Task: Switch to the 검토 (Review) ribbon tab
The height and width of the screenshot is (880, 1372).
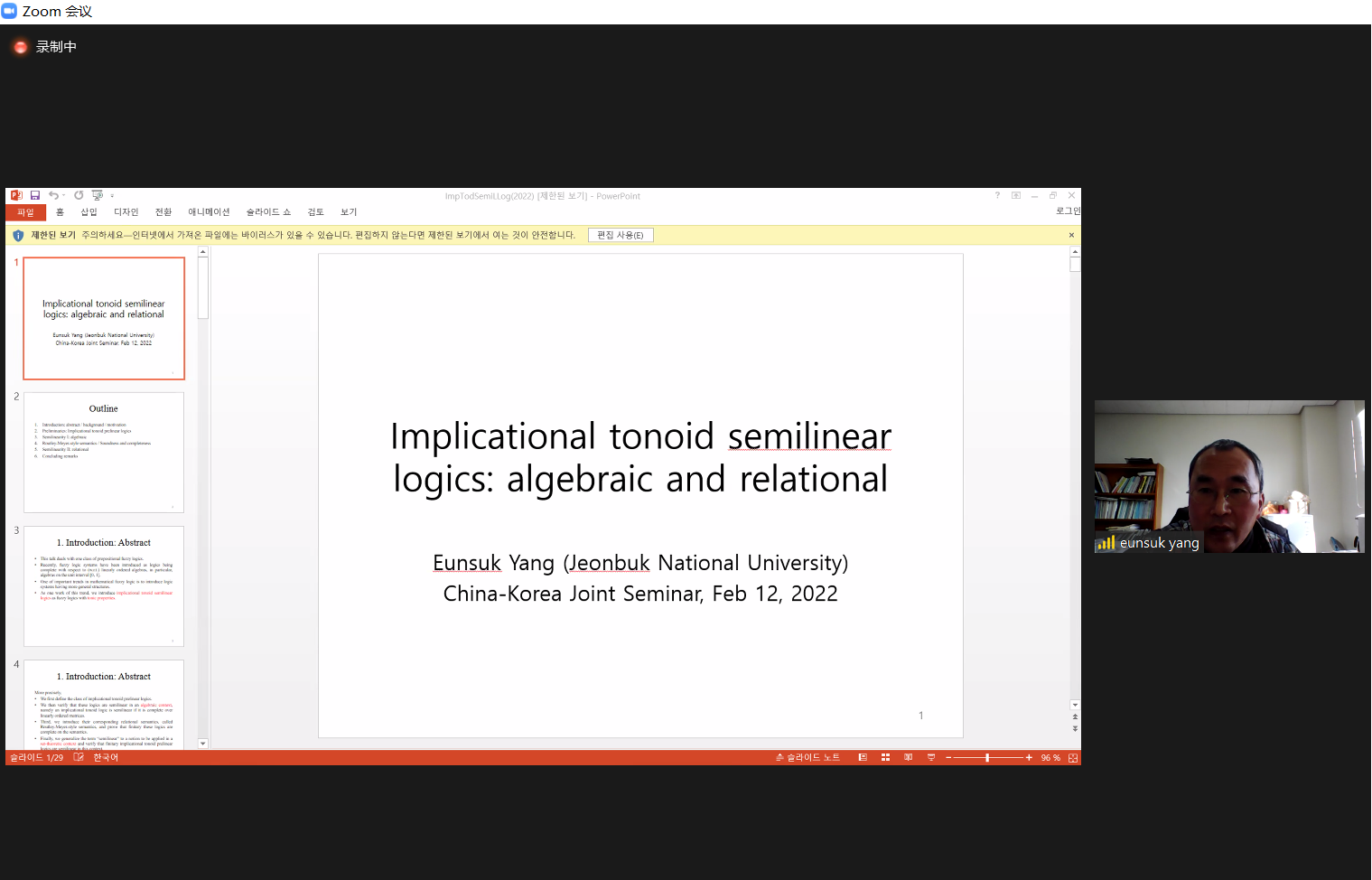Action: pos(315,212)
